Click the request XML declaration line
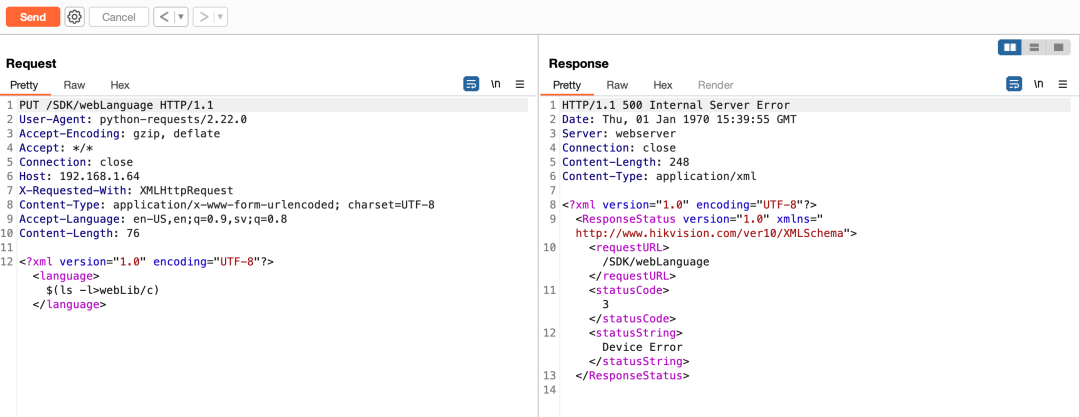The height and width of the screenshot is (417, 1080). 146,261
